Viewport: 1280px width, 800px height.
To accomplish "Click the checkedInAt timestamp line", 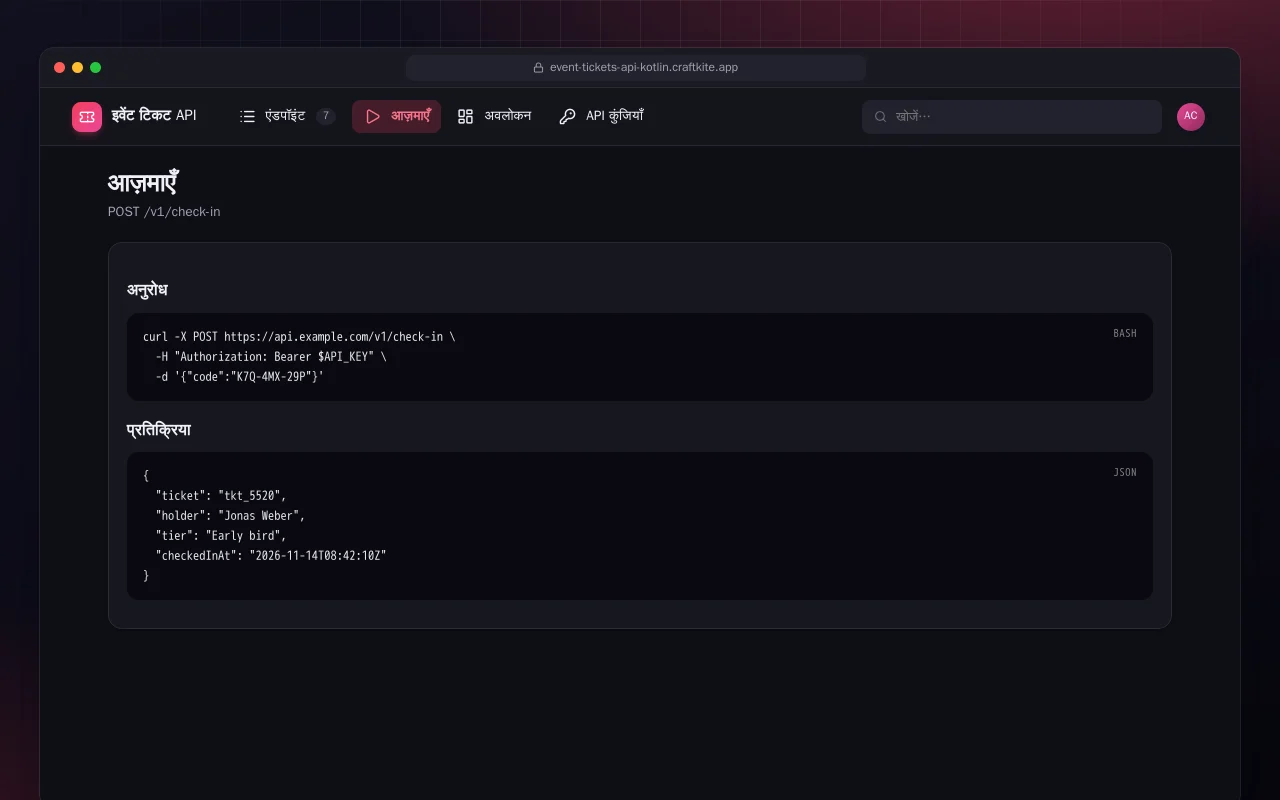I will pyautogui.click(x=271, y=556).
